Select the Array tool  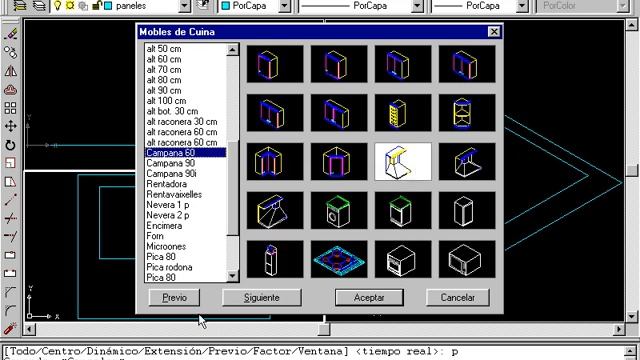point(11,108)
